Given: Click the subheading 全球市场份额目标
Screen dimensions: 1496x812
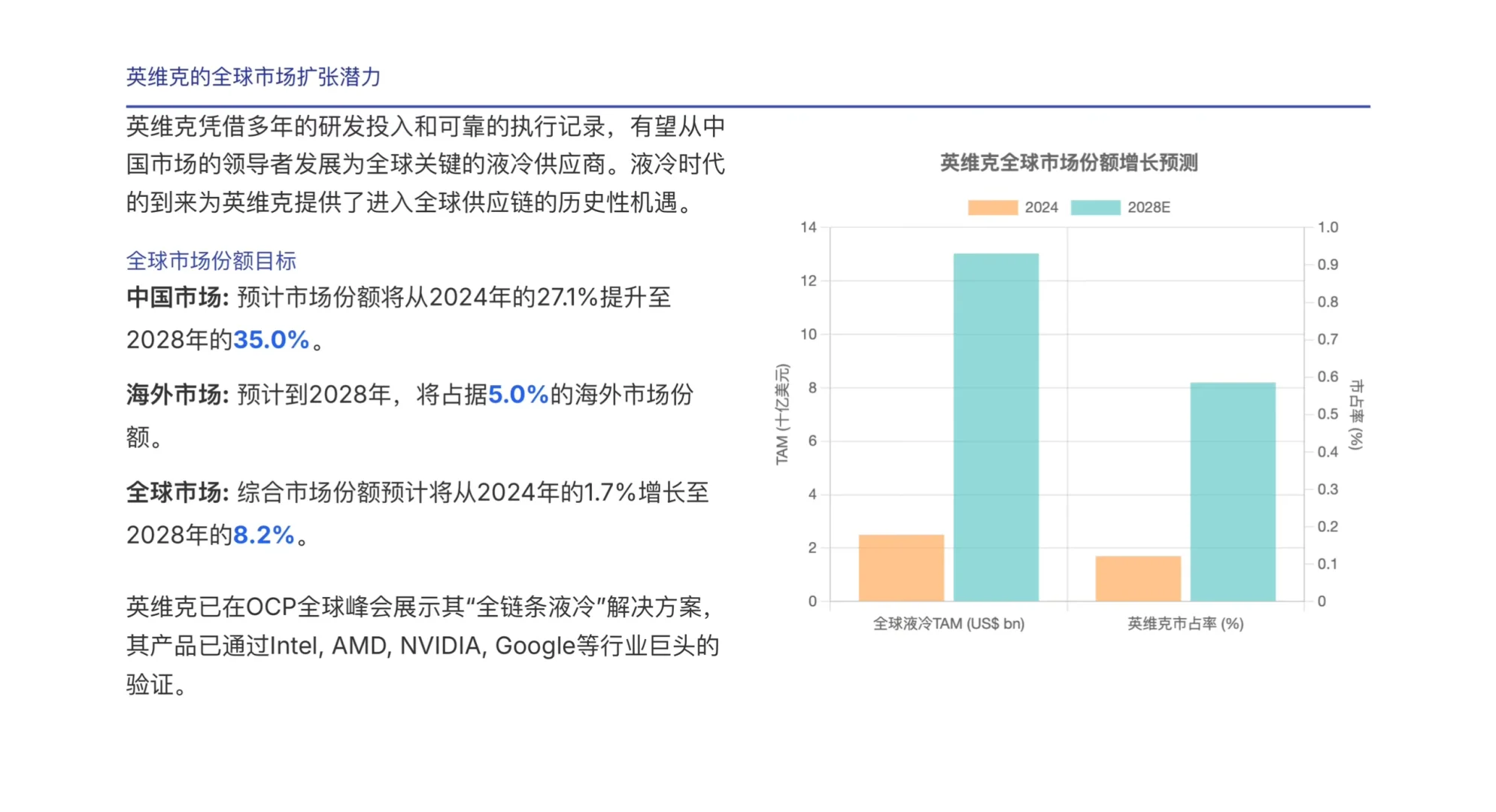Looking at the screenshot, I should click(x=211, y=261).
